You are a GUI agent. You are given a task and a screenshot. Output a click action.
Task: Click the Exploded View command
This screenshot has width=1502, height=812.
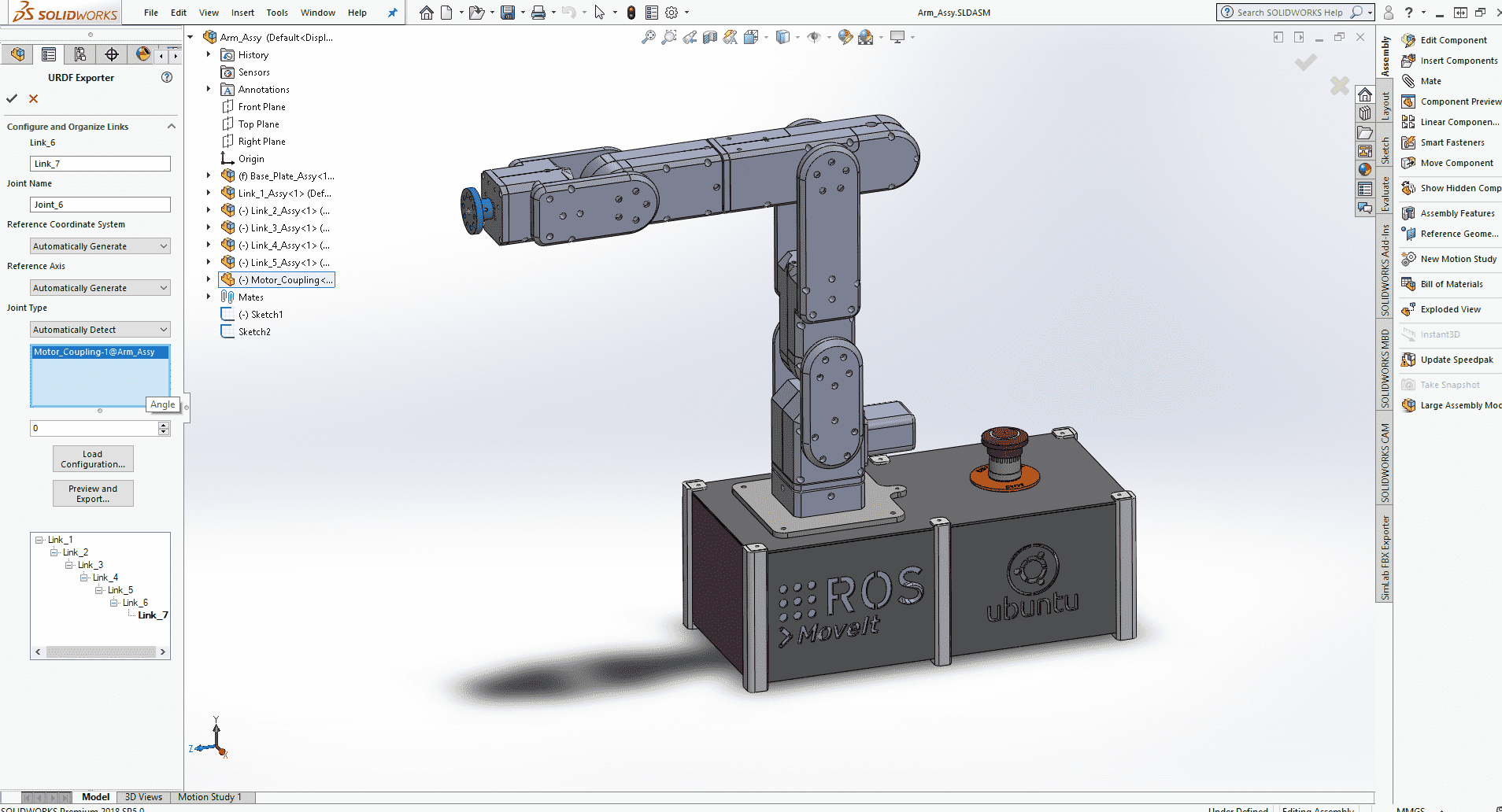pos(1450,309)
